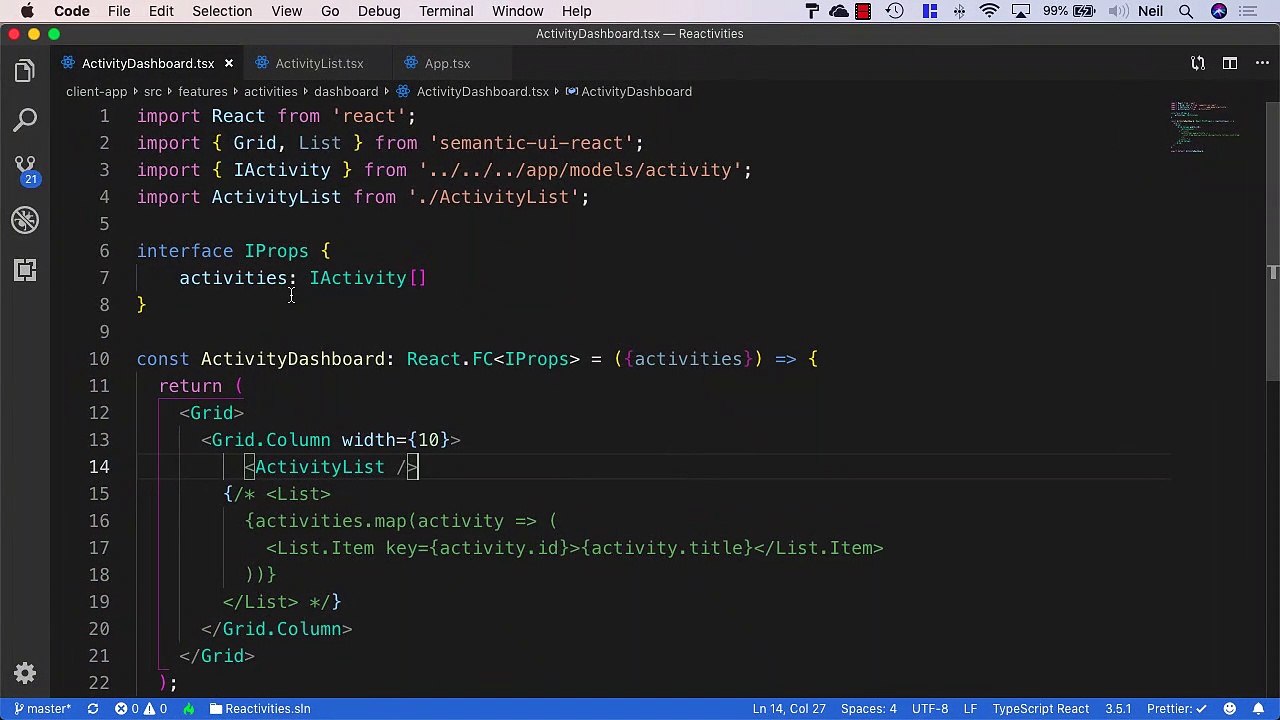
Task: Click the Open Changes icon in editor toolbar
Action: click(1197, 63)
